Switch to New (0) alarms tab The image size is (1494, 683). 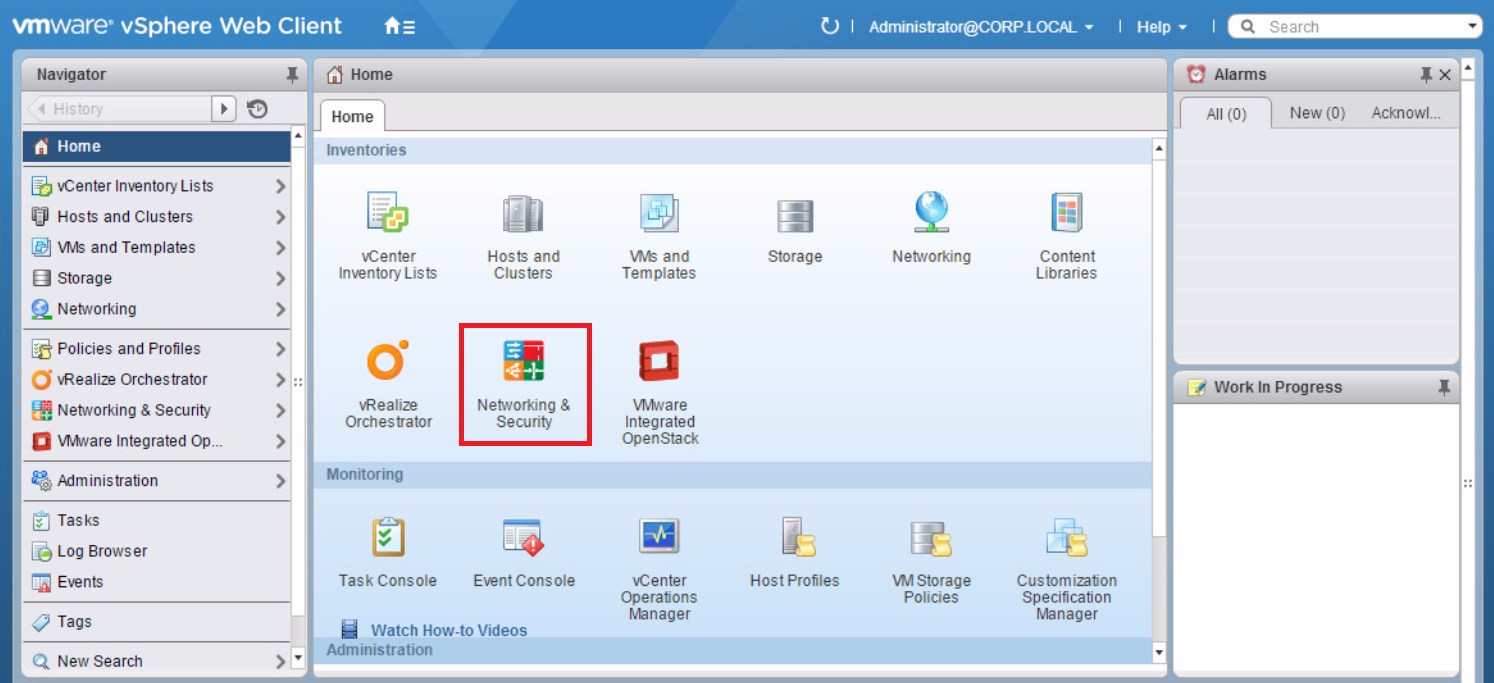click(1317, 113)
